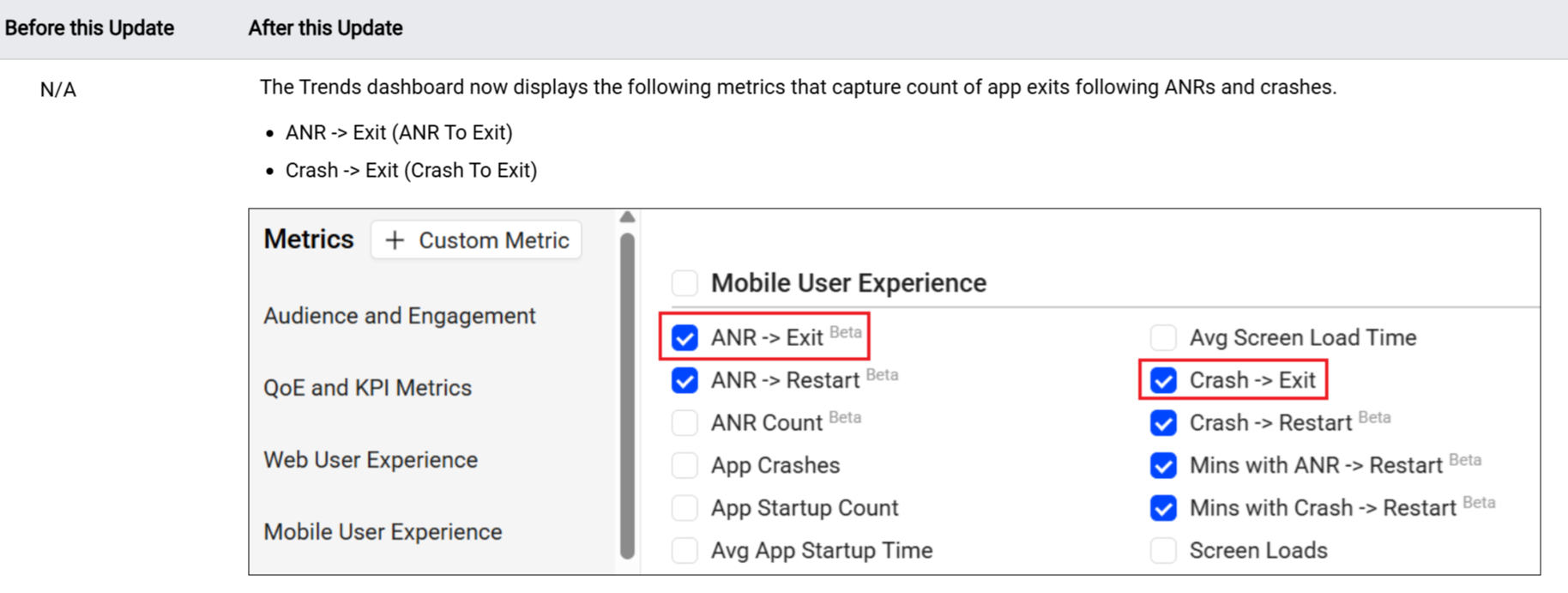Enable Avg Screen Load Time checkbox

pos(1163,338)
